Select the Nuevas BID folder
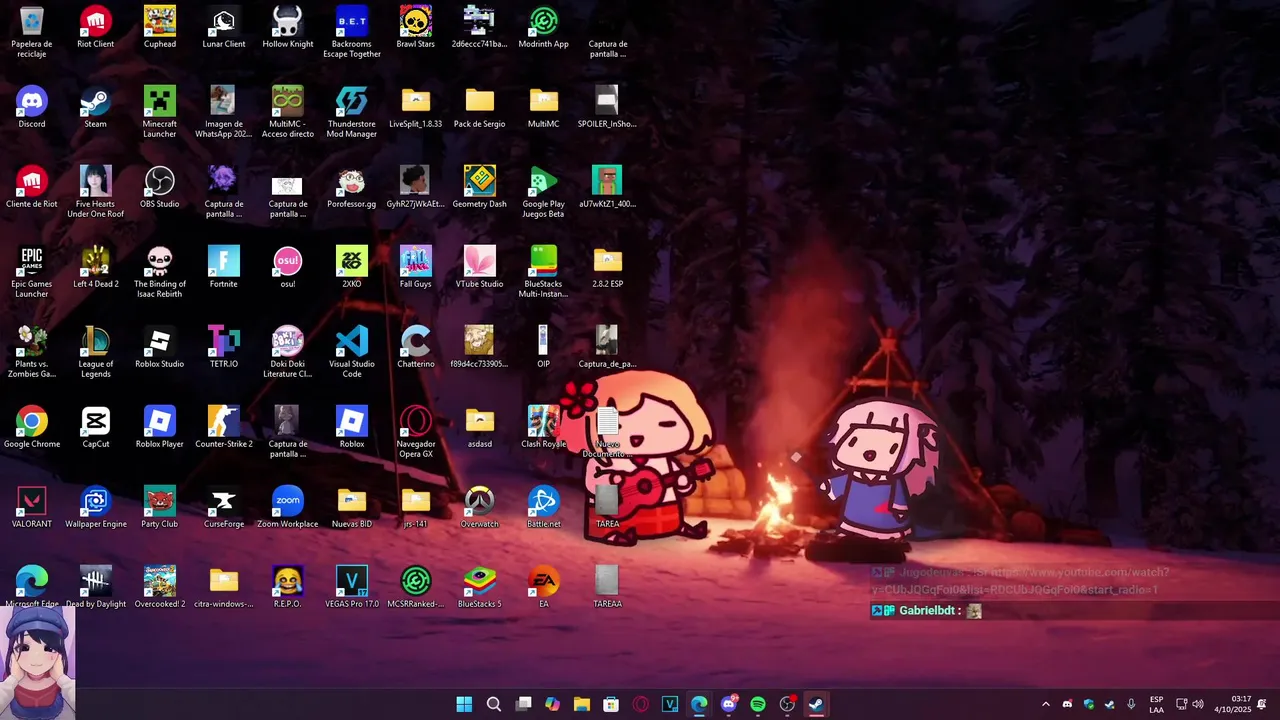 352,507
